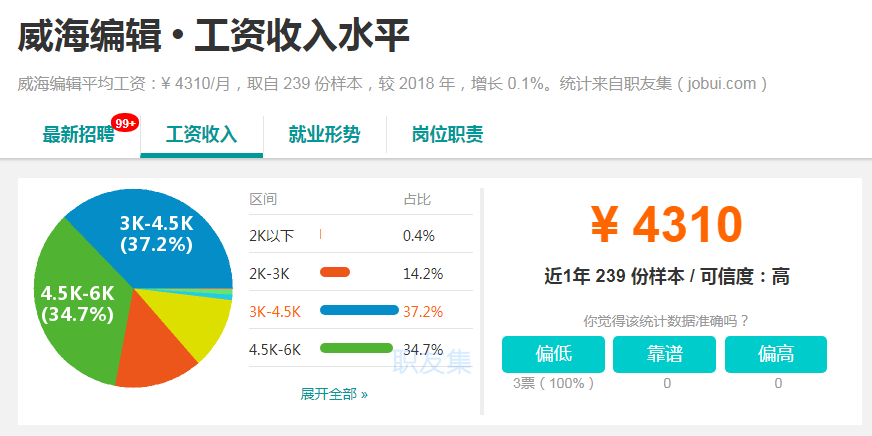Click the red 99+ notification badge
Image resolution: width=872 pixels, height=436 pixels.
coord(125,123)
